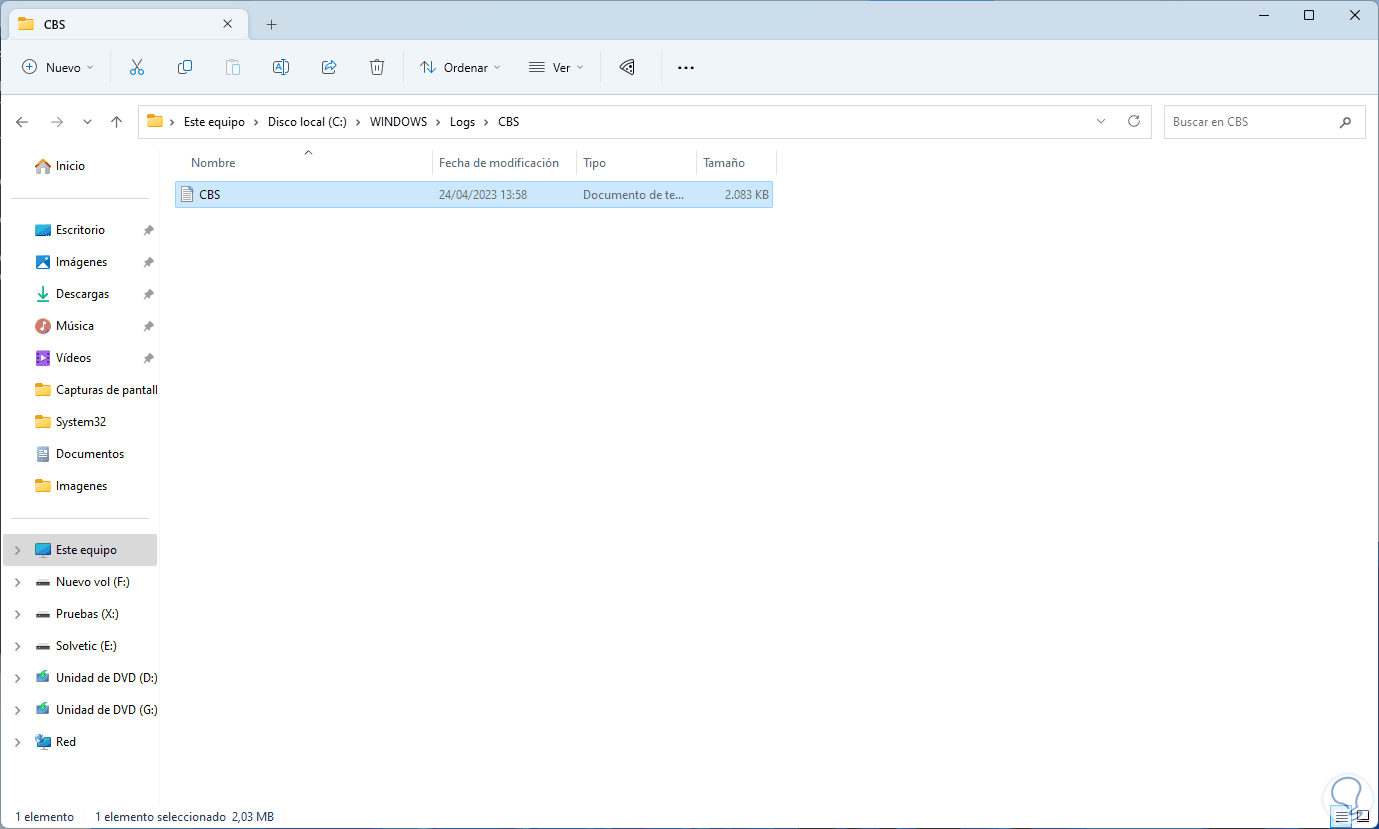
Task: Click the Delete trash icon
Action: coord(377,67)
